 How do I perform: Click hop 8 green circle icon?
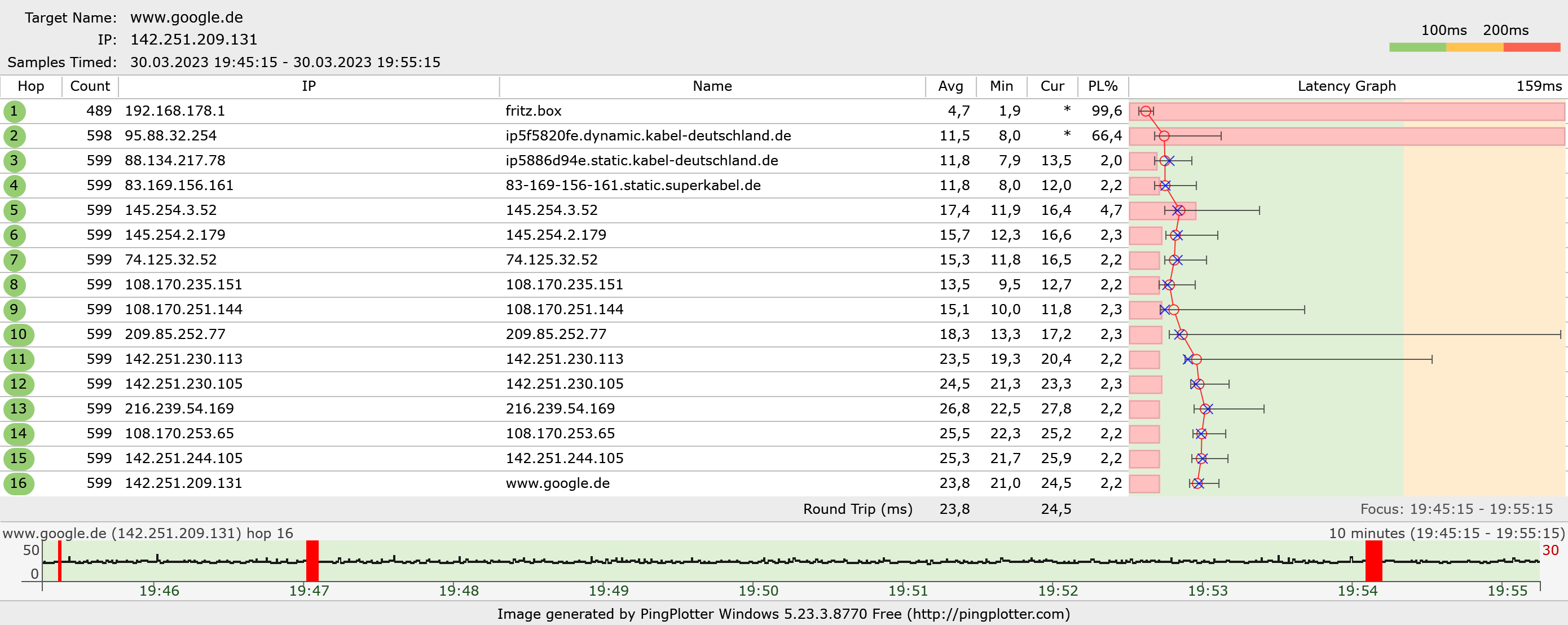(14, 285)
